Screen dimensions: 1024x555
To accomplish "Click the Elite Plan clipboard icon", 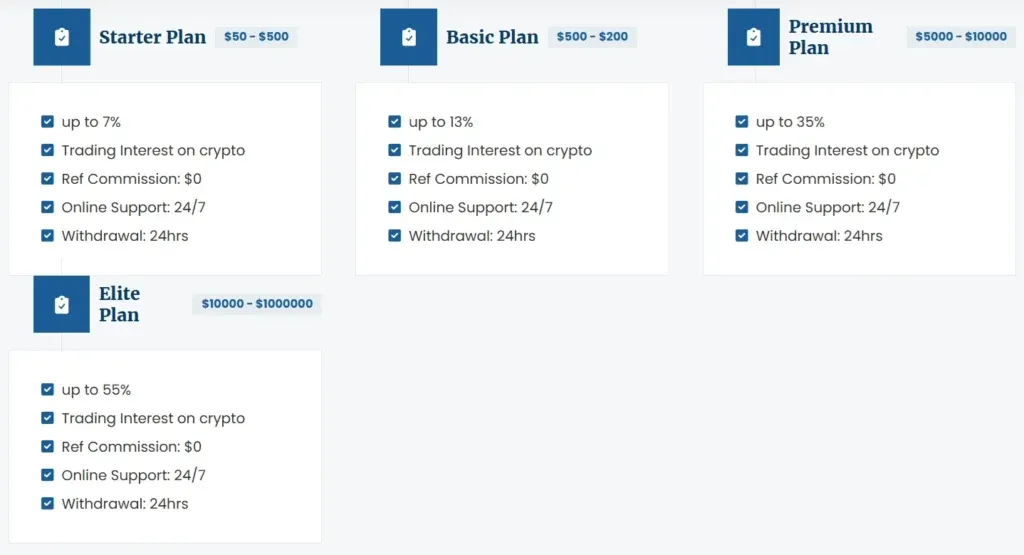I will click(62, 304).
